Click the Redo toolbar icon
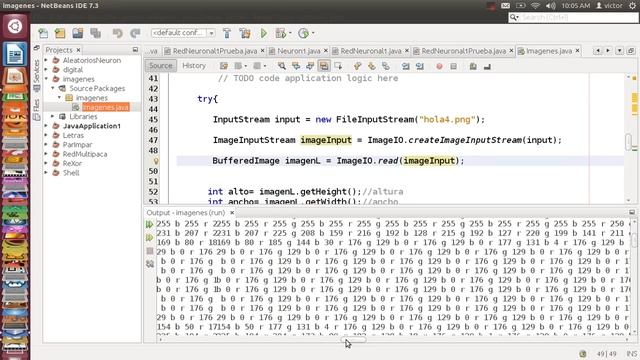 pos(135,33)
